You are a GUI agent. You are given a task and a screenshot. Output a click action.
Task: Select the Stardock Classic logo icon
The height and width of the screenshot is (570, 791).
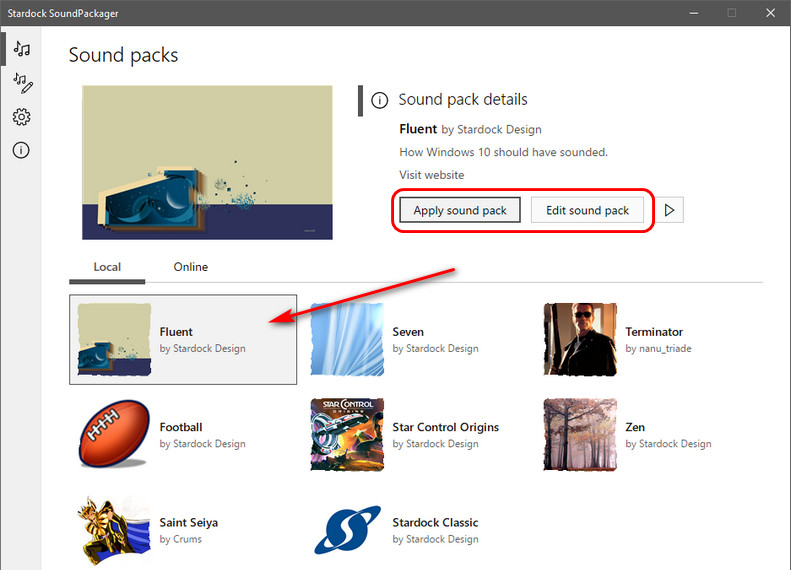coord(347,530)
